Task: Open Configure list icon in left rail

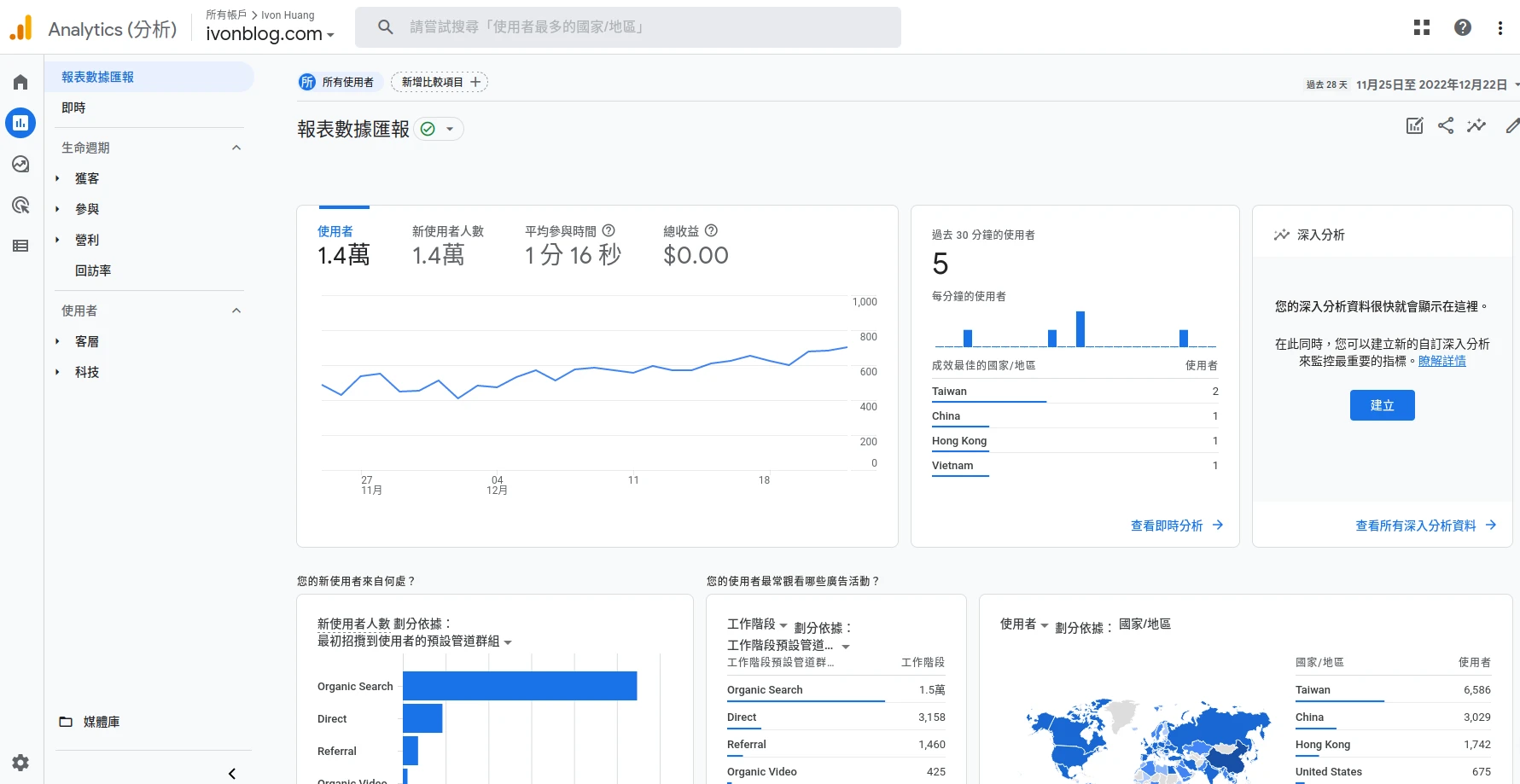Action: 20,246
